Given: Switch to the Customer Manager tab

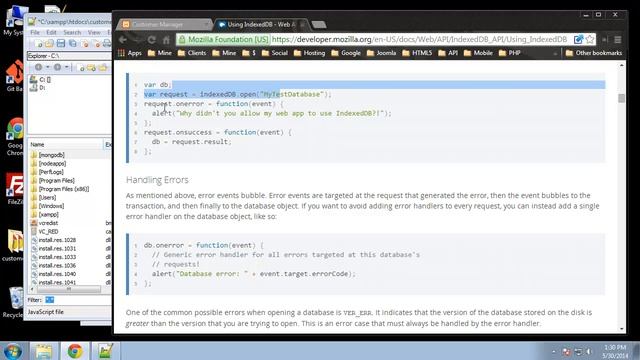Looking at the screenshot, I should (x=163, y=24).
